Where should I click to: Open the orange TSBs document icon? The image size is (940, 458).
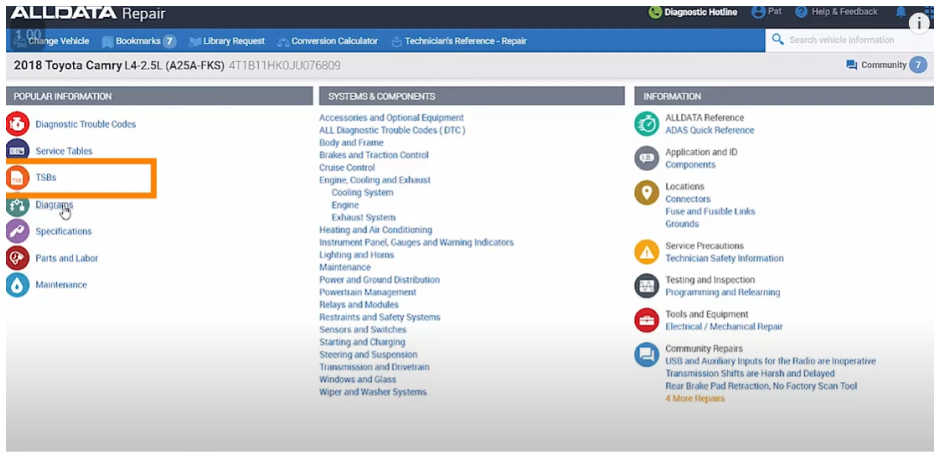tap(17, 178)
